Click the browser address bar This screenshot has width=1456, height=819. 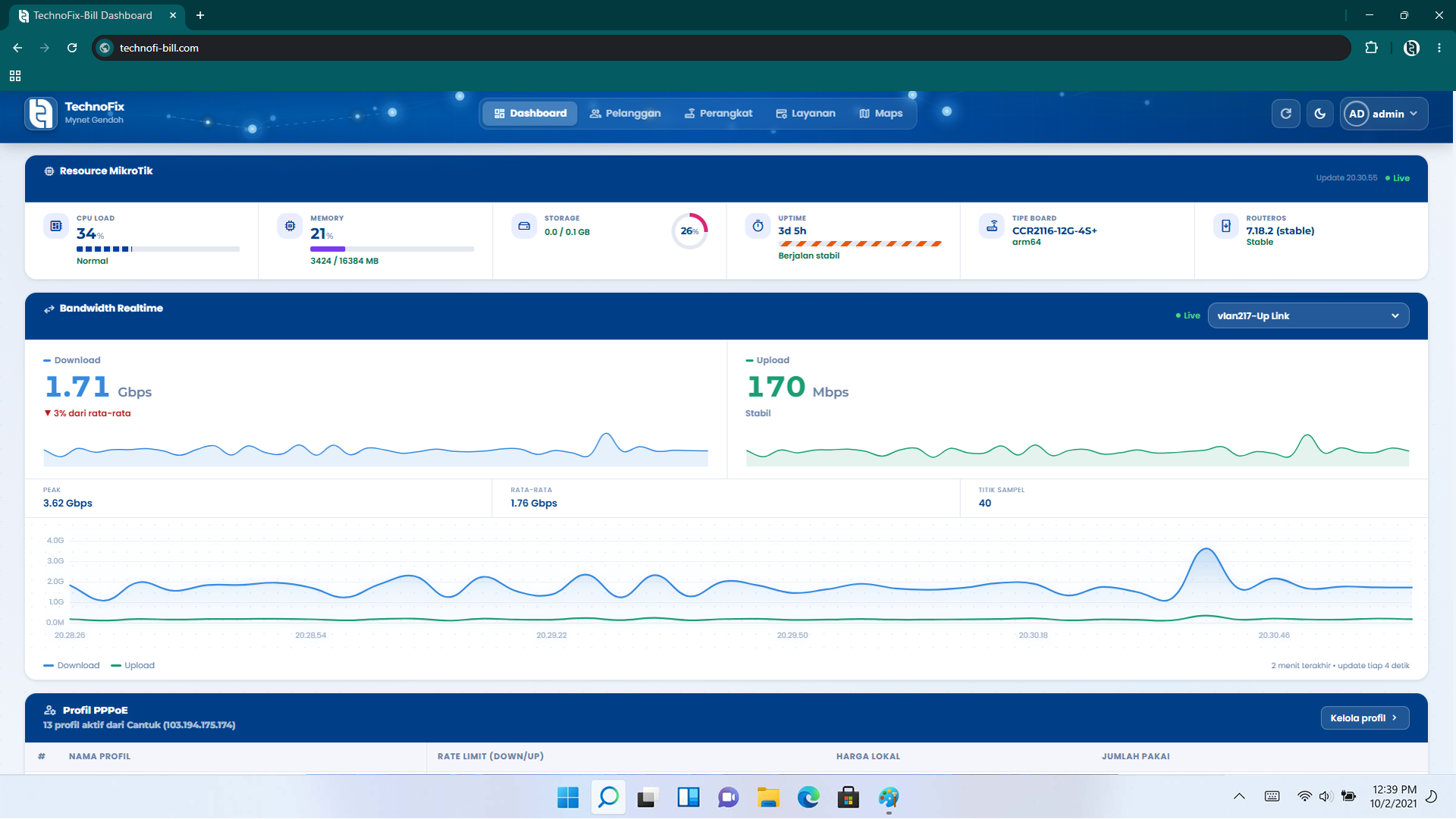click(722, 48)
